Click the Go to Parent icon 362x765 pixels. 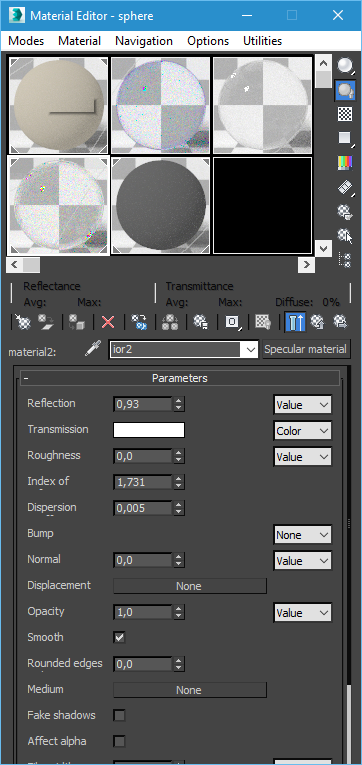click(317, 322)
